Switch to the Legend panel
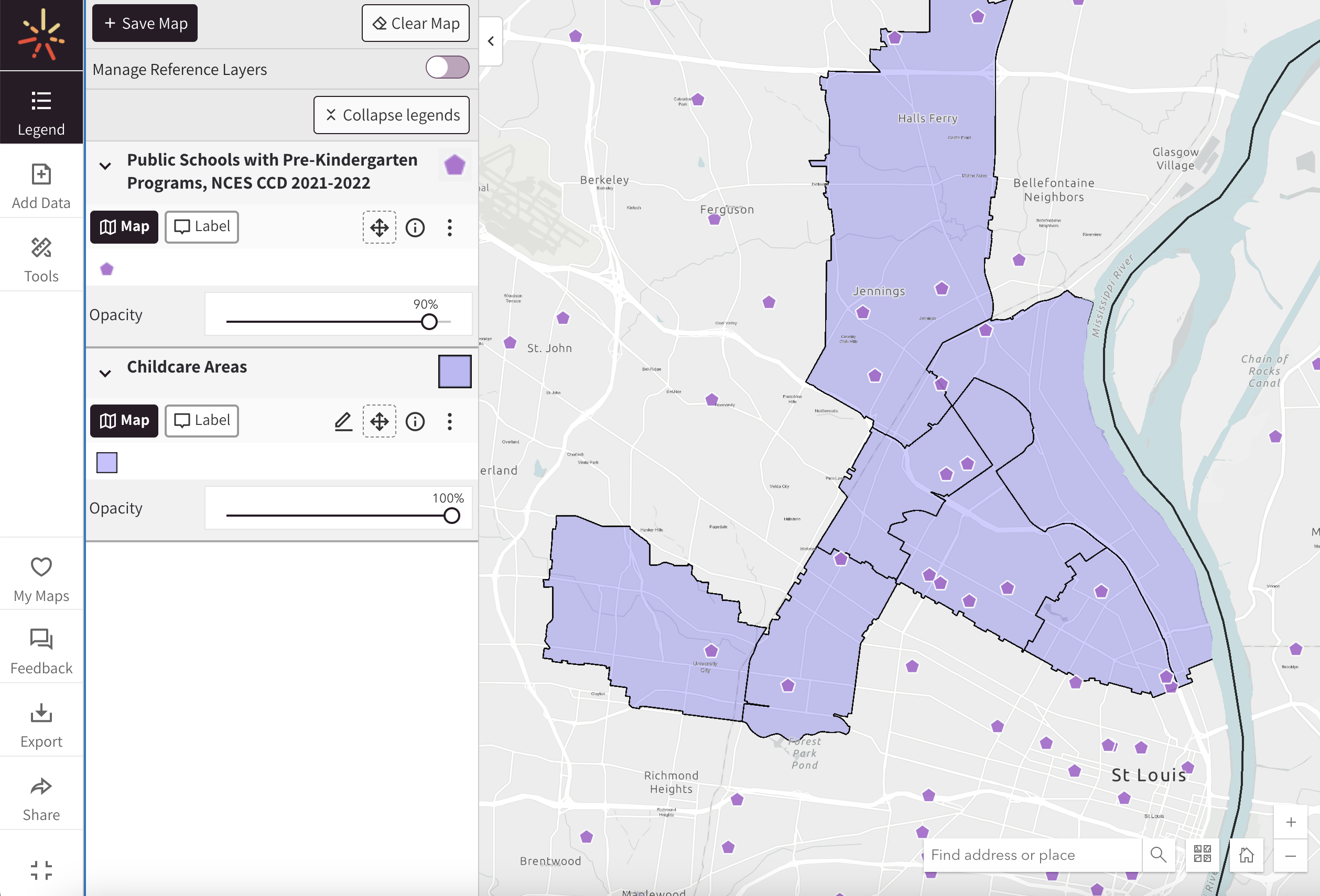Screen dimensions: 1320x896 point(41,111)
